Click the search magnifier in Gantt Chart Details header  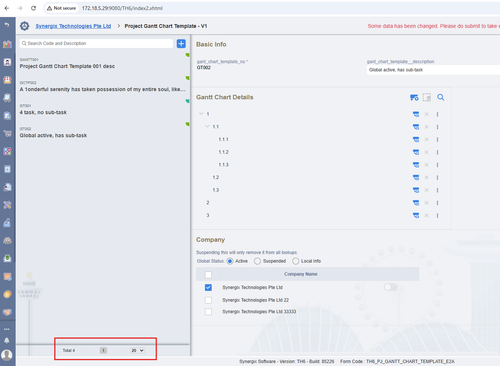[x=441, y=97]
